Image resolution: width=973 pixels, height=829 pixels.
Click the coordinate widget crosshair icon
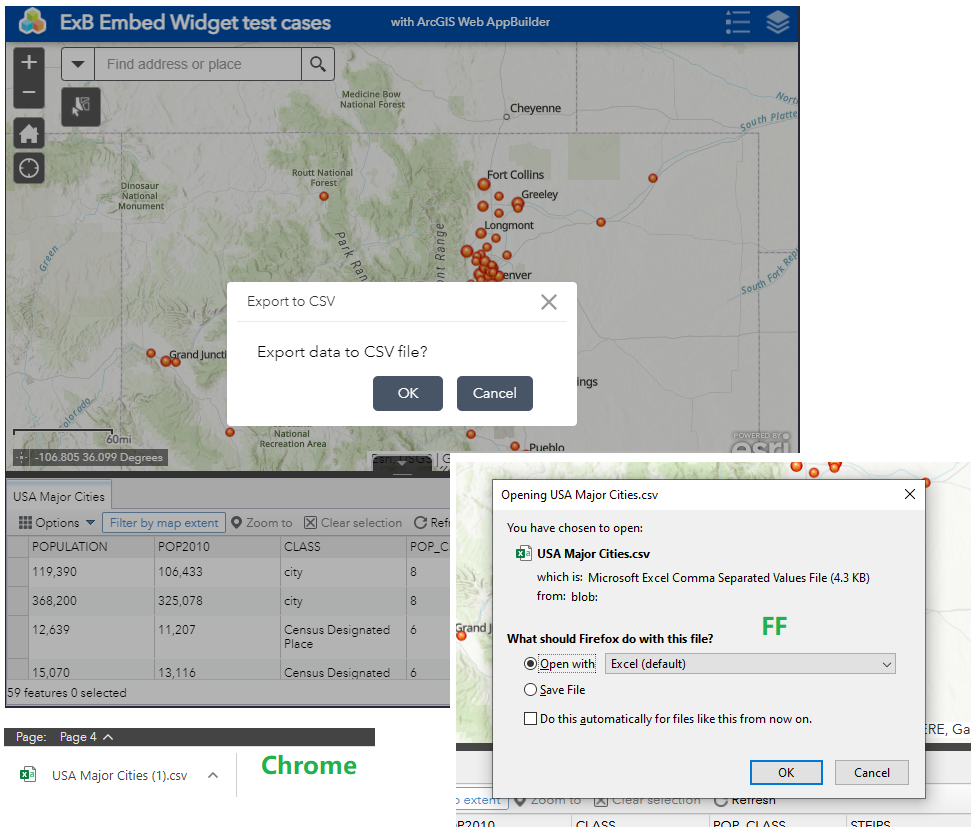click(21, 457)
